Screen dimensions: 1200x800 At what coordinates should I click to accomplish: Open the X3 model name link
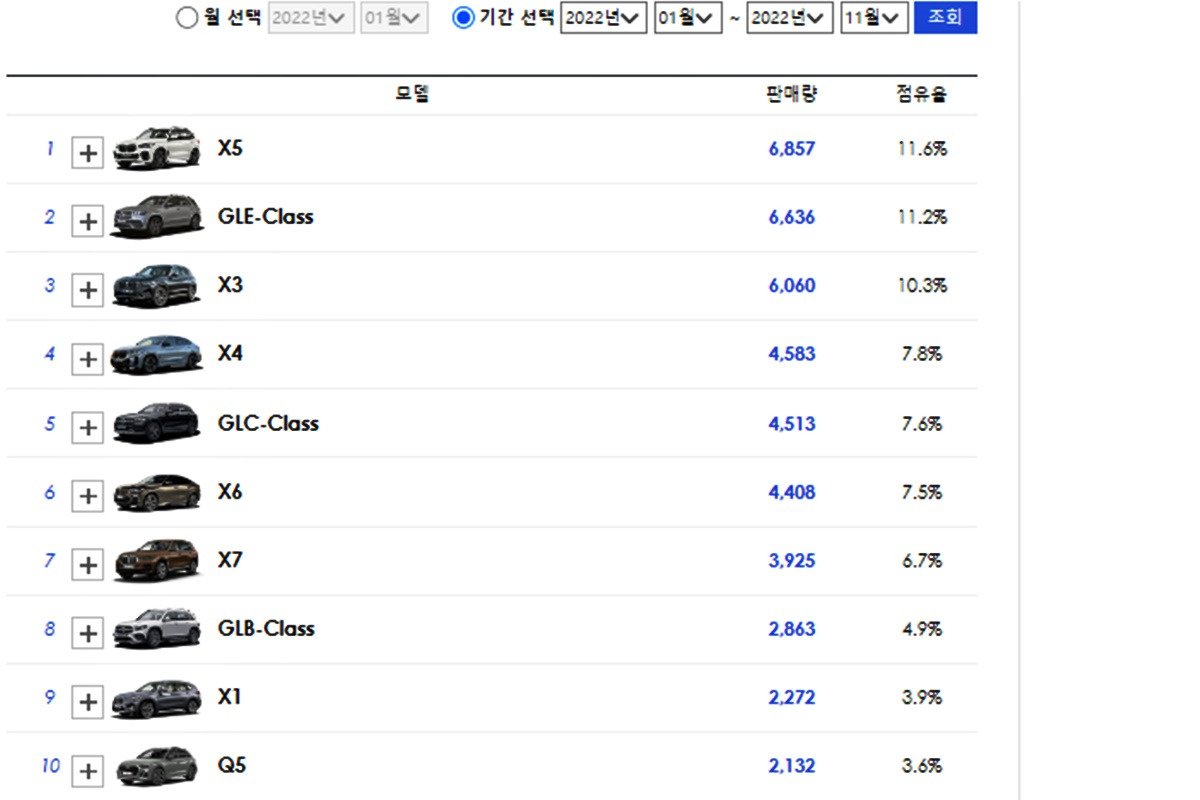pyautogui.click(x=230, y=285)
